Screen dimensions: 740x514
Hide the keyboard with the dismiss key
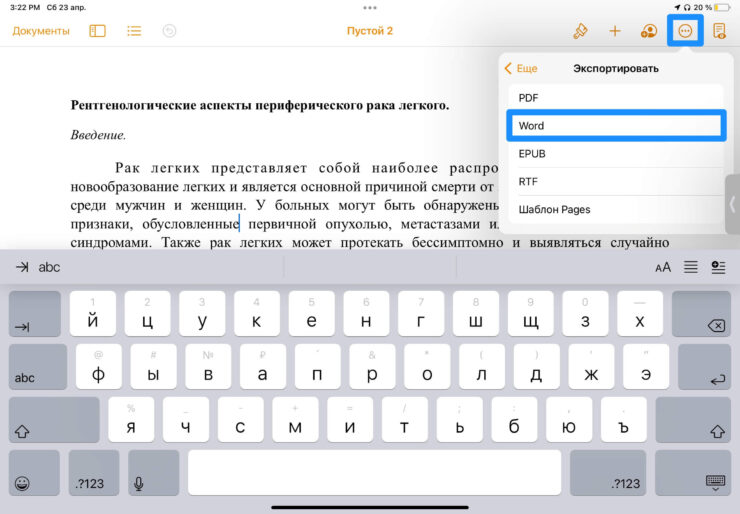coord(693,472)
